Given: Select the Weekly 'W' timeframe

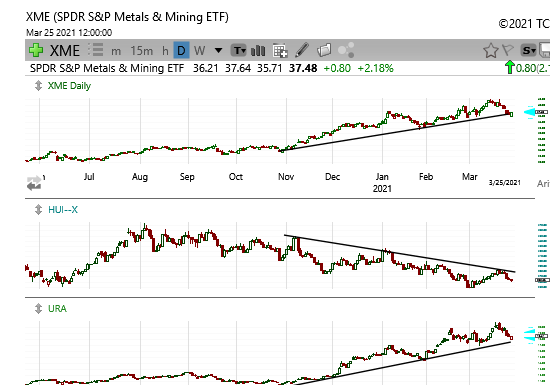Looking at the screenshot, I should click(x=199, y=50).
